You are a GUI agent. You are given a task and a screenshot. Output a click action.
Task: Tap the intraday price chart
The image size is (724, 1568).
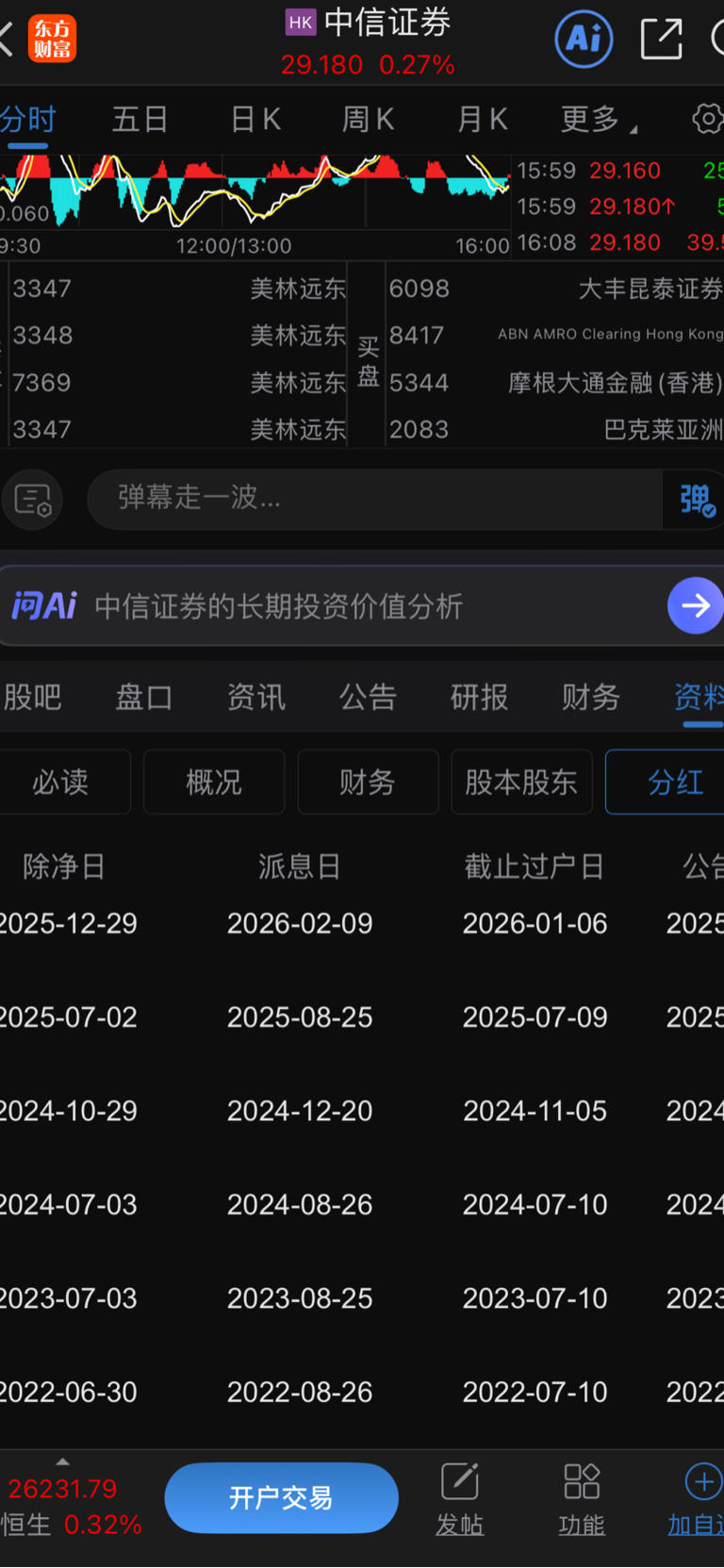pyautogui.click(x=255, y=193)
